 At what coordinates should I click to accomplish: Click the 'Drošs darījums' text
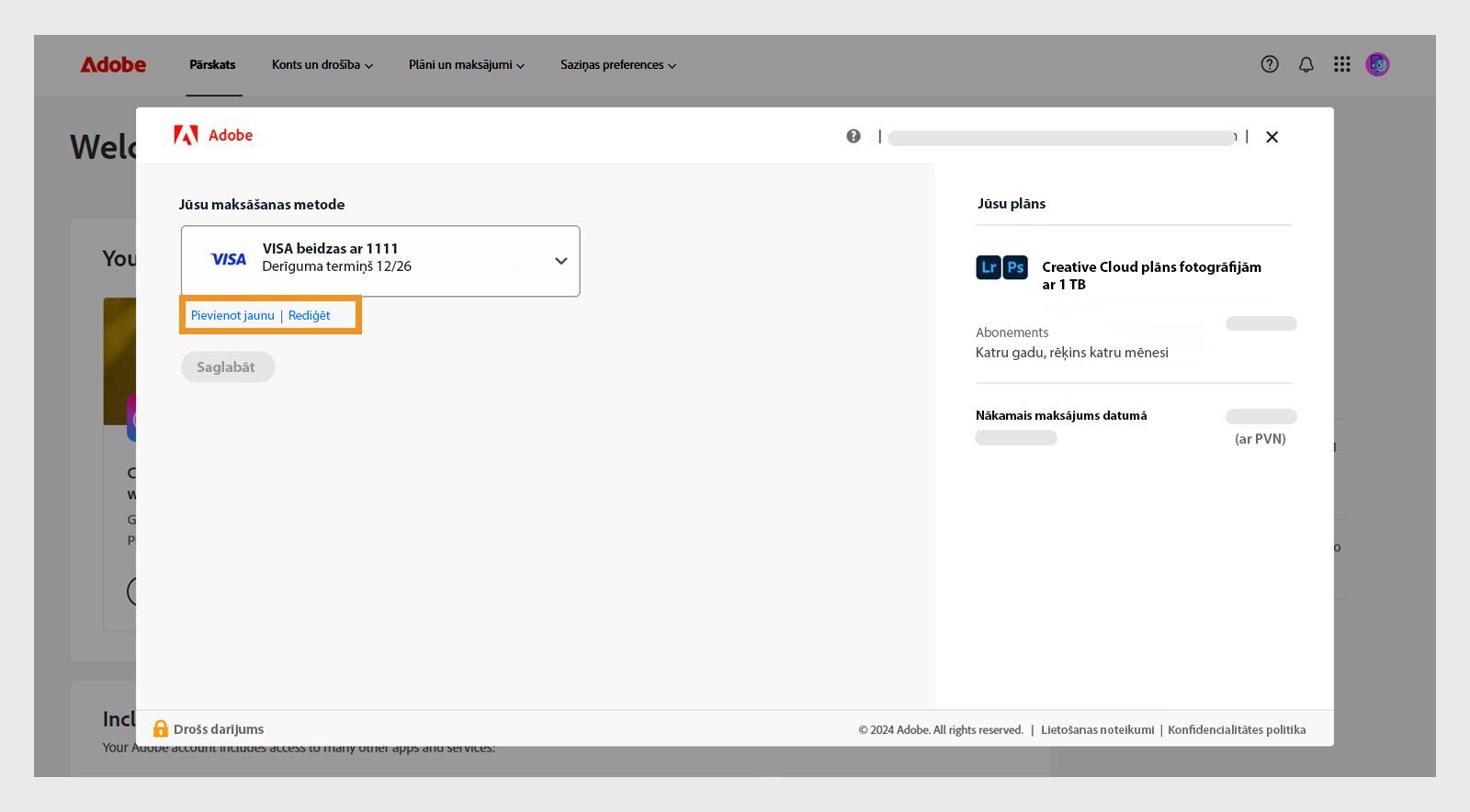click(x=219, y=729)
